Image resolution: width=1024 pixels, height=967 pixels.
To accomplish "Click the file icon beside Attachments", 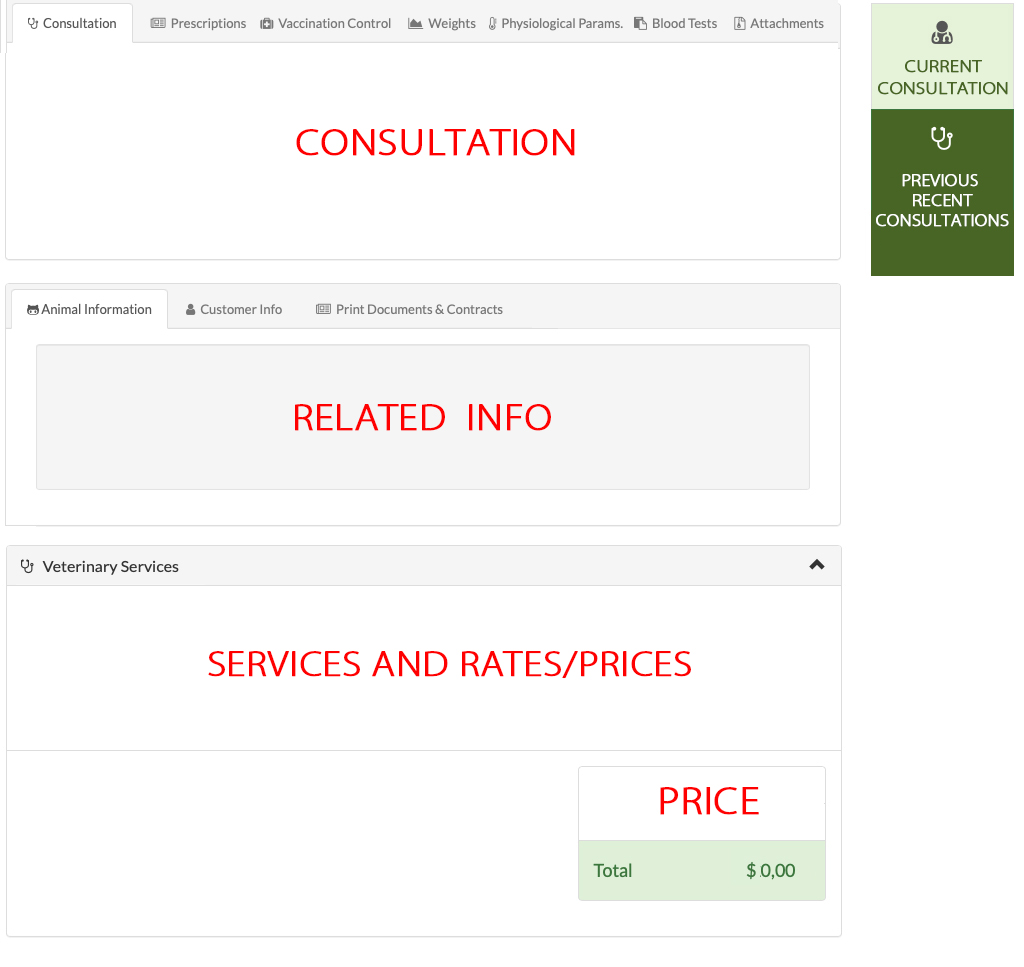I will pos(739,24).
